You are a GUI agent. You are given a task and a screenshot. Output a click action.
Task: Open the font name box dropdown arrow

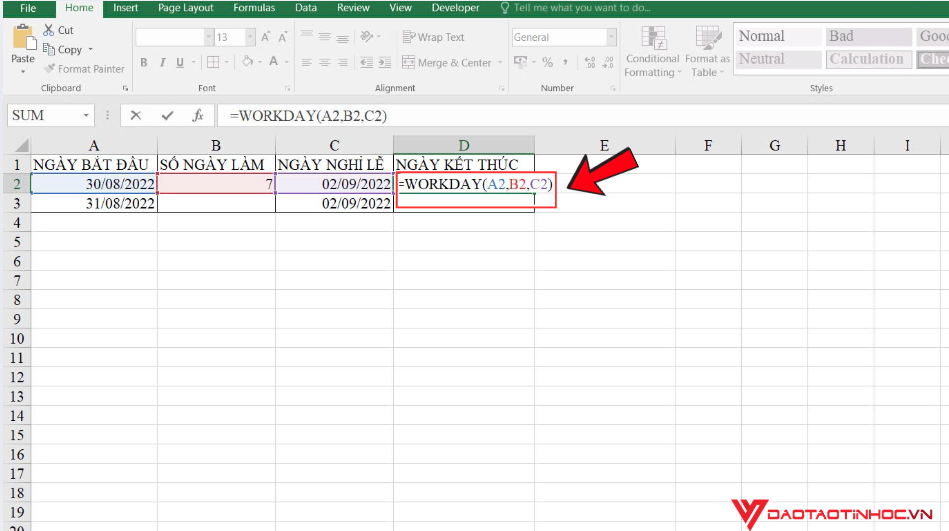[208, 37]
